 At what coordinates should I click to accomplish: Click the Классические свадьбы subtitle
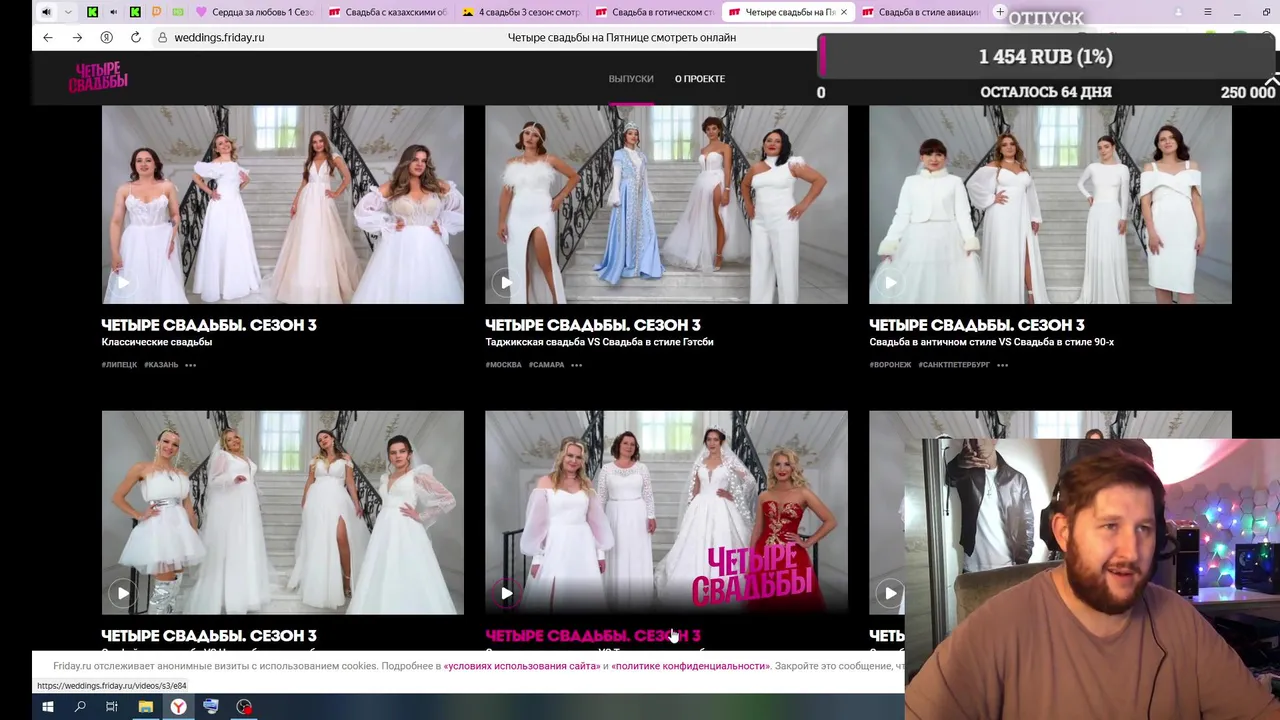tap(156, 342)
